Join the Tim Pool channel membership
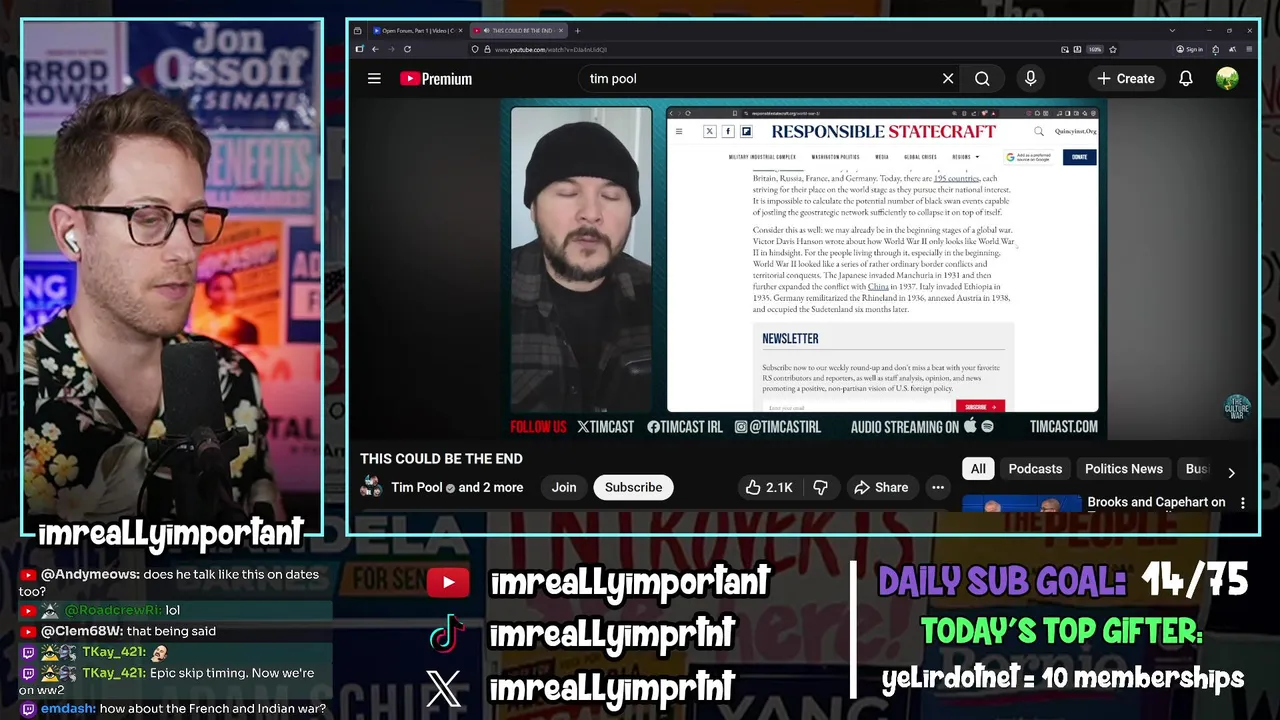 [564, 487]
